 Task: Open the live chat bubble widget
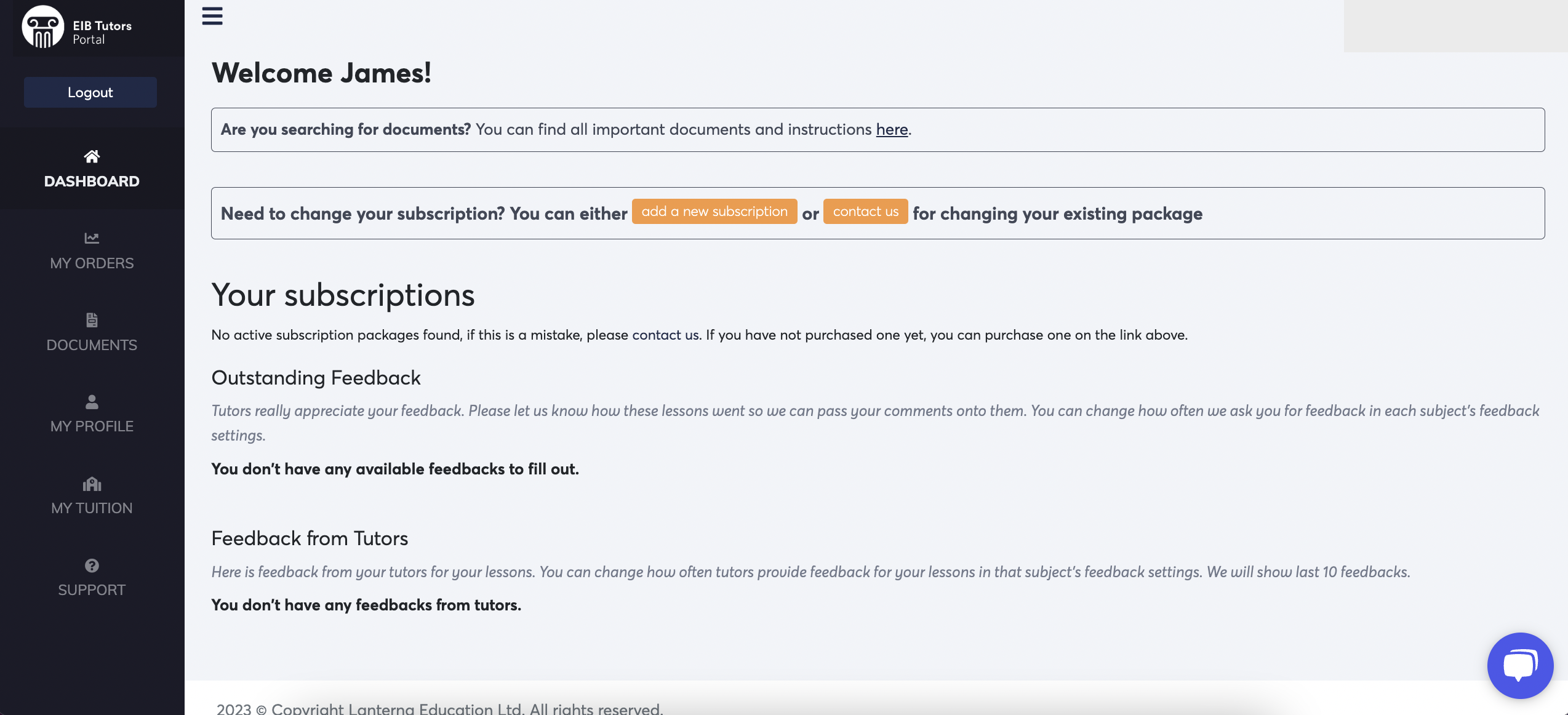tap(1519, 665)
